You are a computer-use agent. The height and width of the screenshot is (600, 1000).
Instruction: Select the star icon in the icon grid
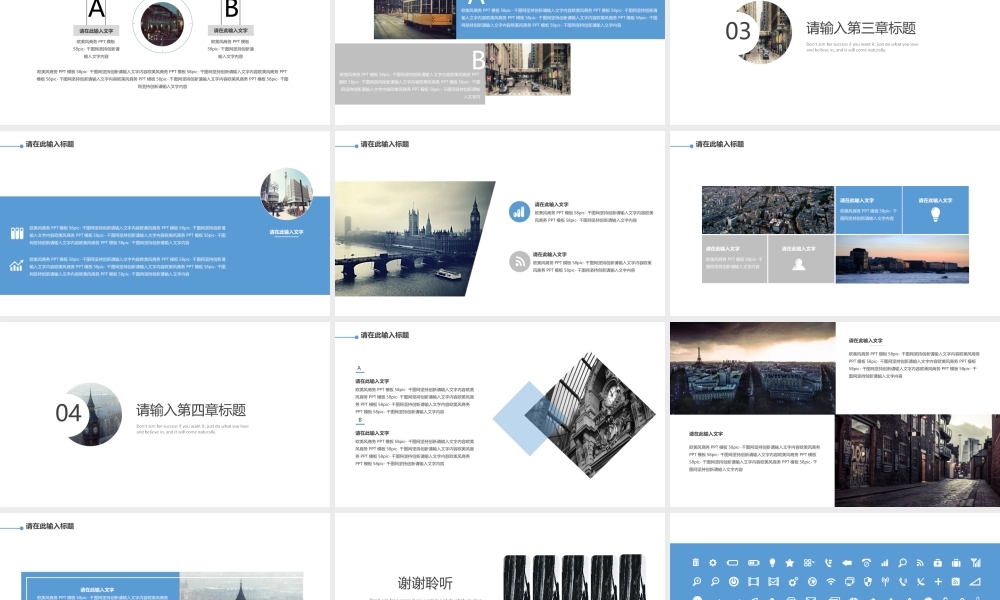point(790,562)
